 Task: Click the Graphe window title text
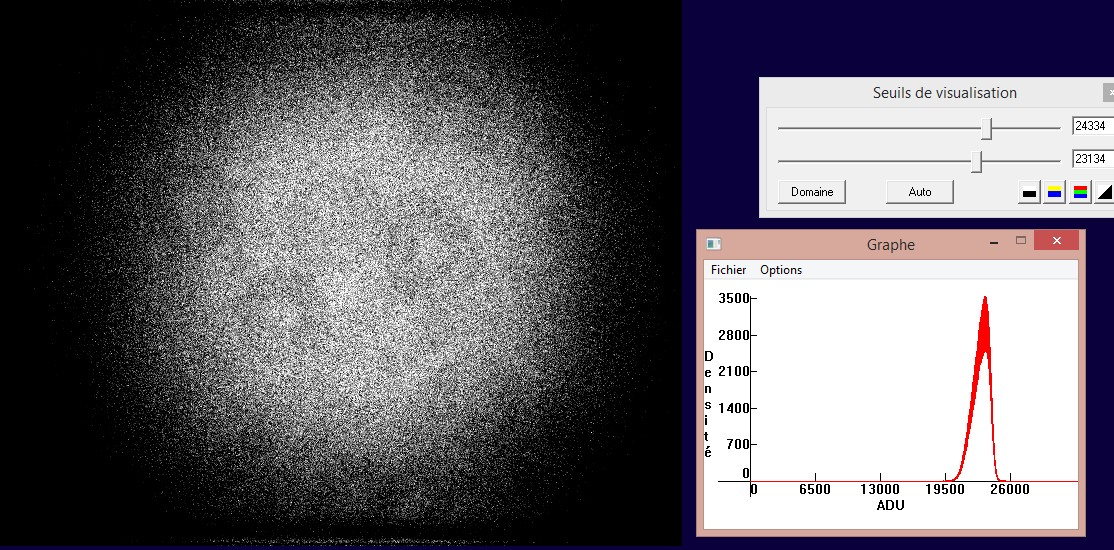pos(891,244)
